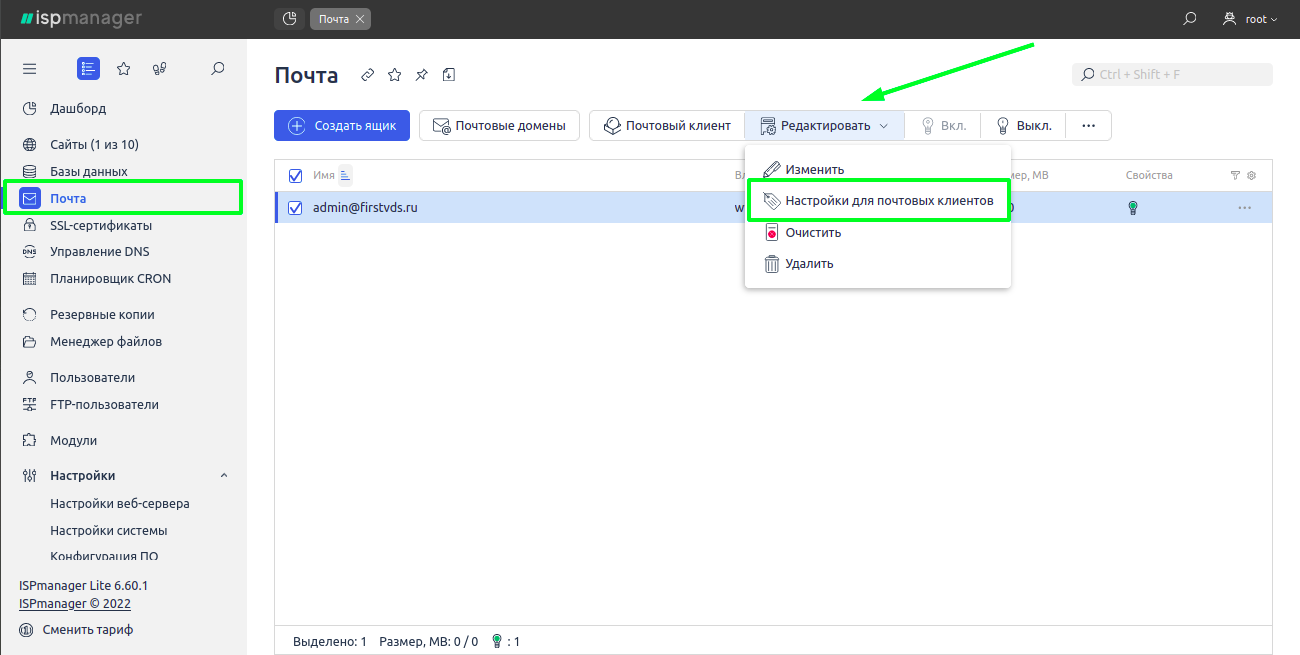Enable mailbox with Вкл. button
This screenshot has height=655, width=1300.
click(x=943, y=126)
